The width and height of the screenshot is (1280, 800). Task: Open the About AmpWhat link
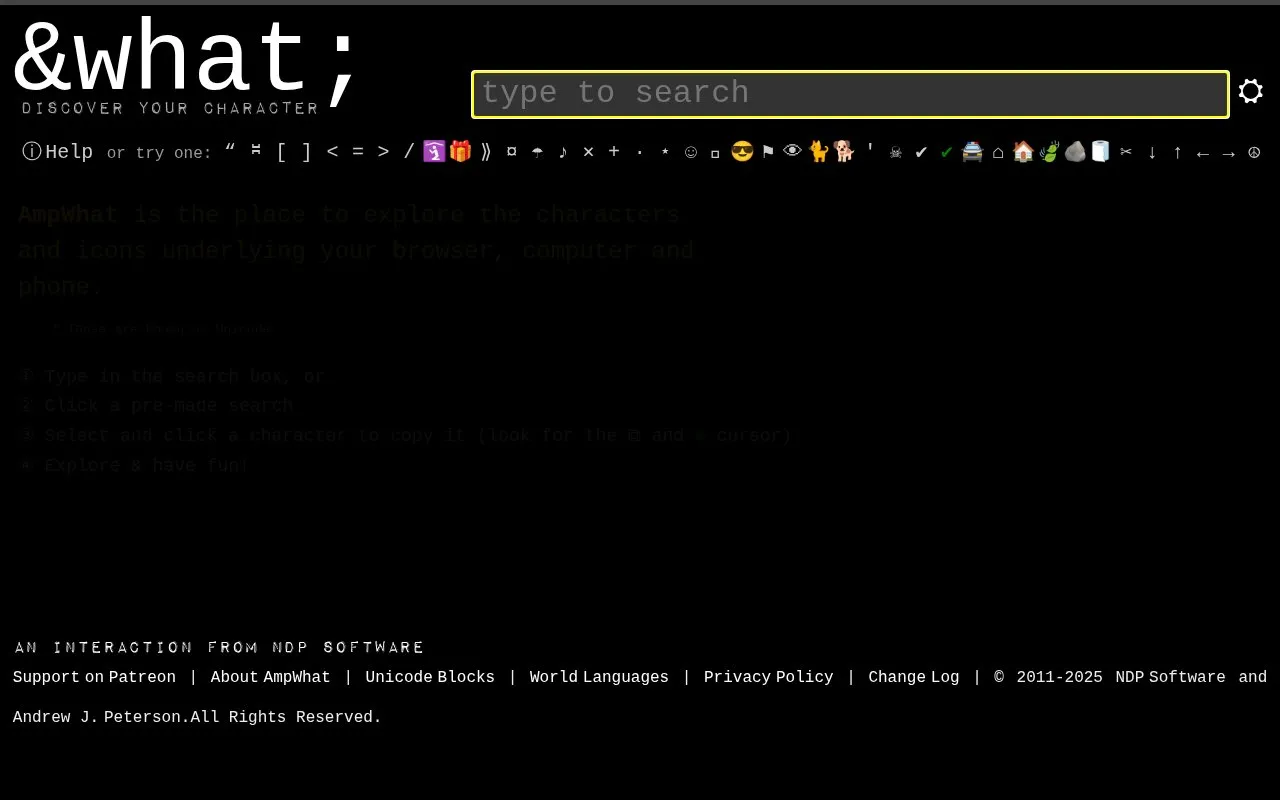(270, 677)
